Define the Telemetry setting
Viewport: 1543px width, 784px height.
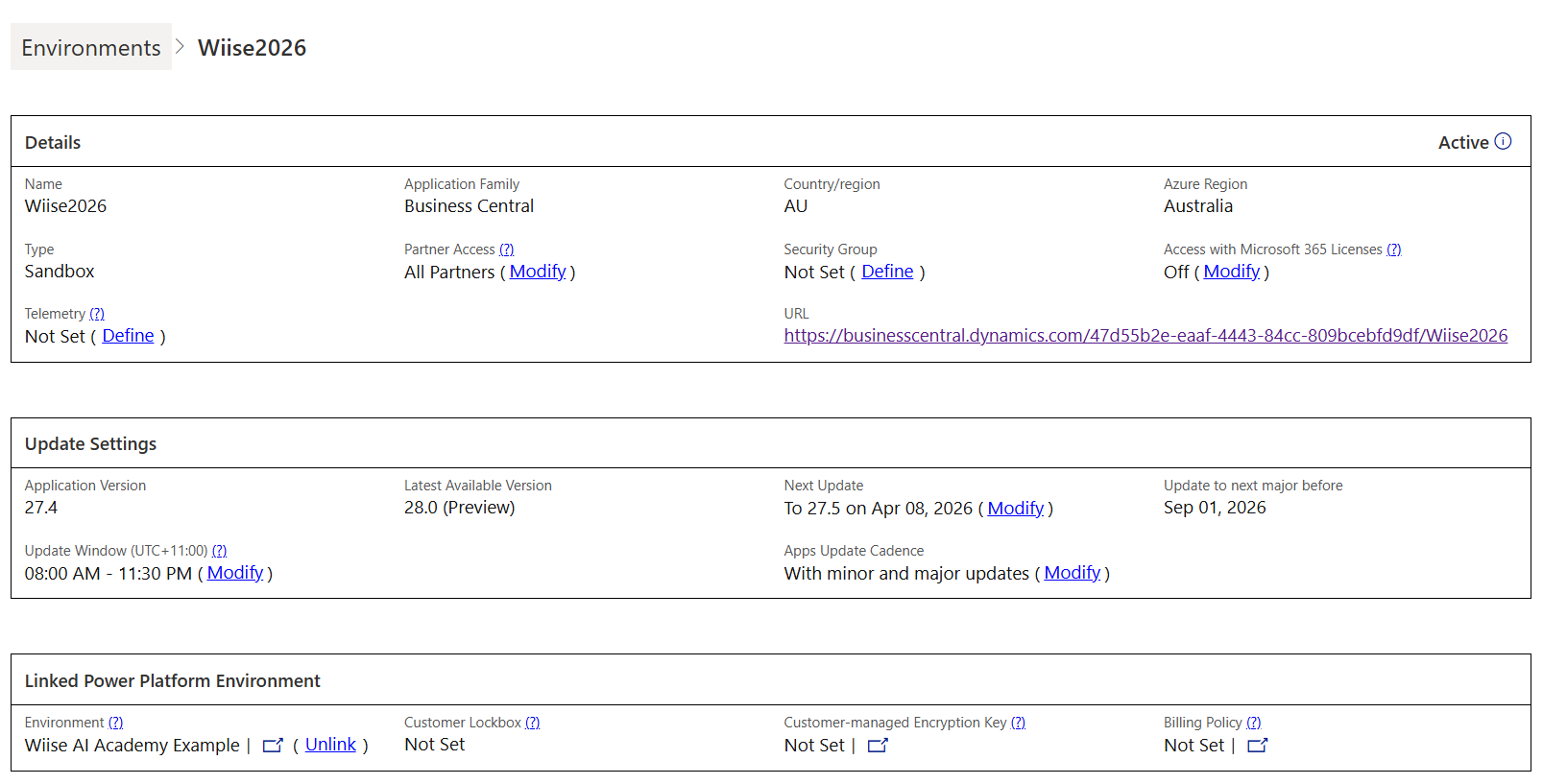pos(128,336)
